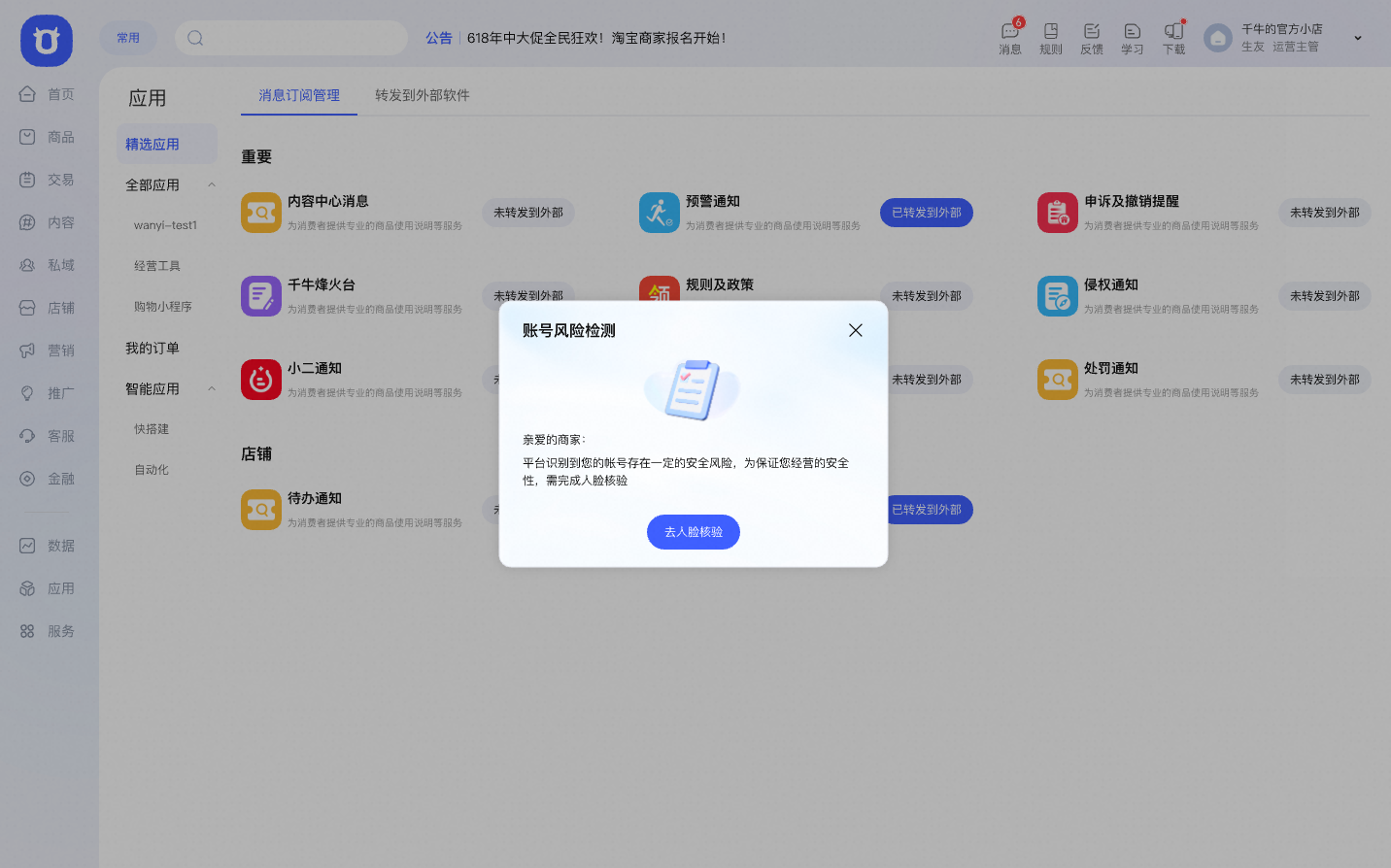Select 精选应用 in the app menu
Image resolution: width=1391 pixels, height=868 pixels.
(x=167, y=144)
